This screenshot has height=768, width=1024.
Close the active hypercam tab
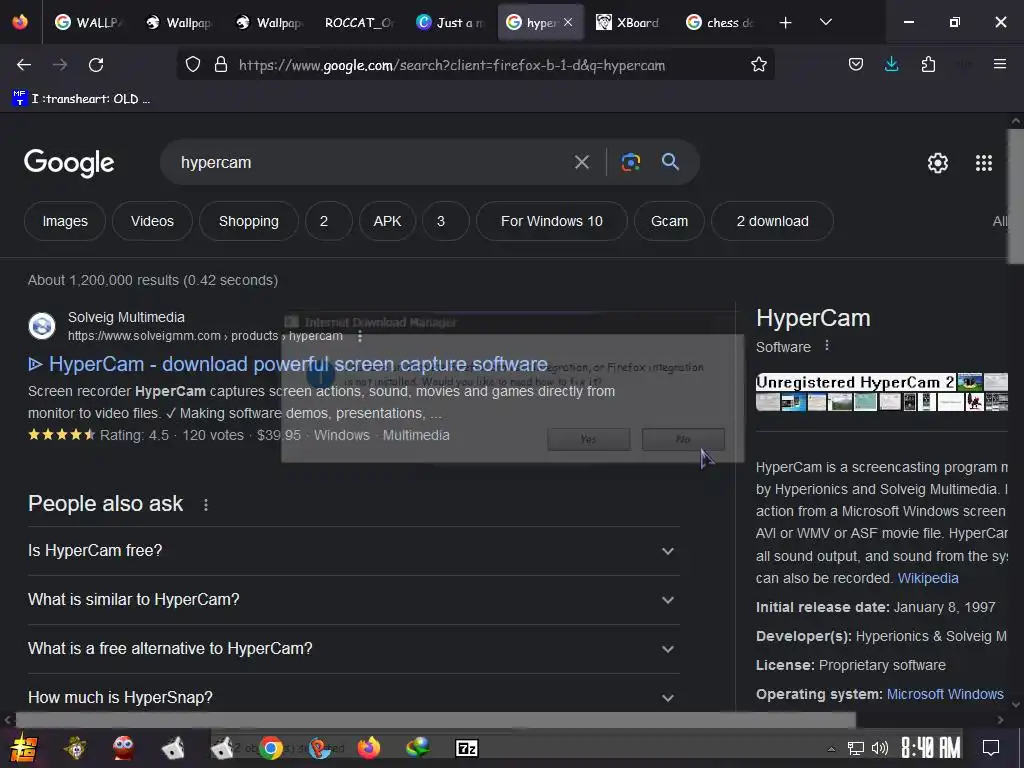tap(568, 22)
